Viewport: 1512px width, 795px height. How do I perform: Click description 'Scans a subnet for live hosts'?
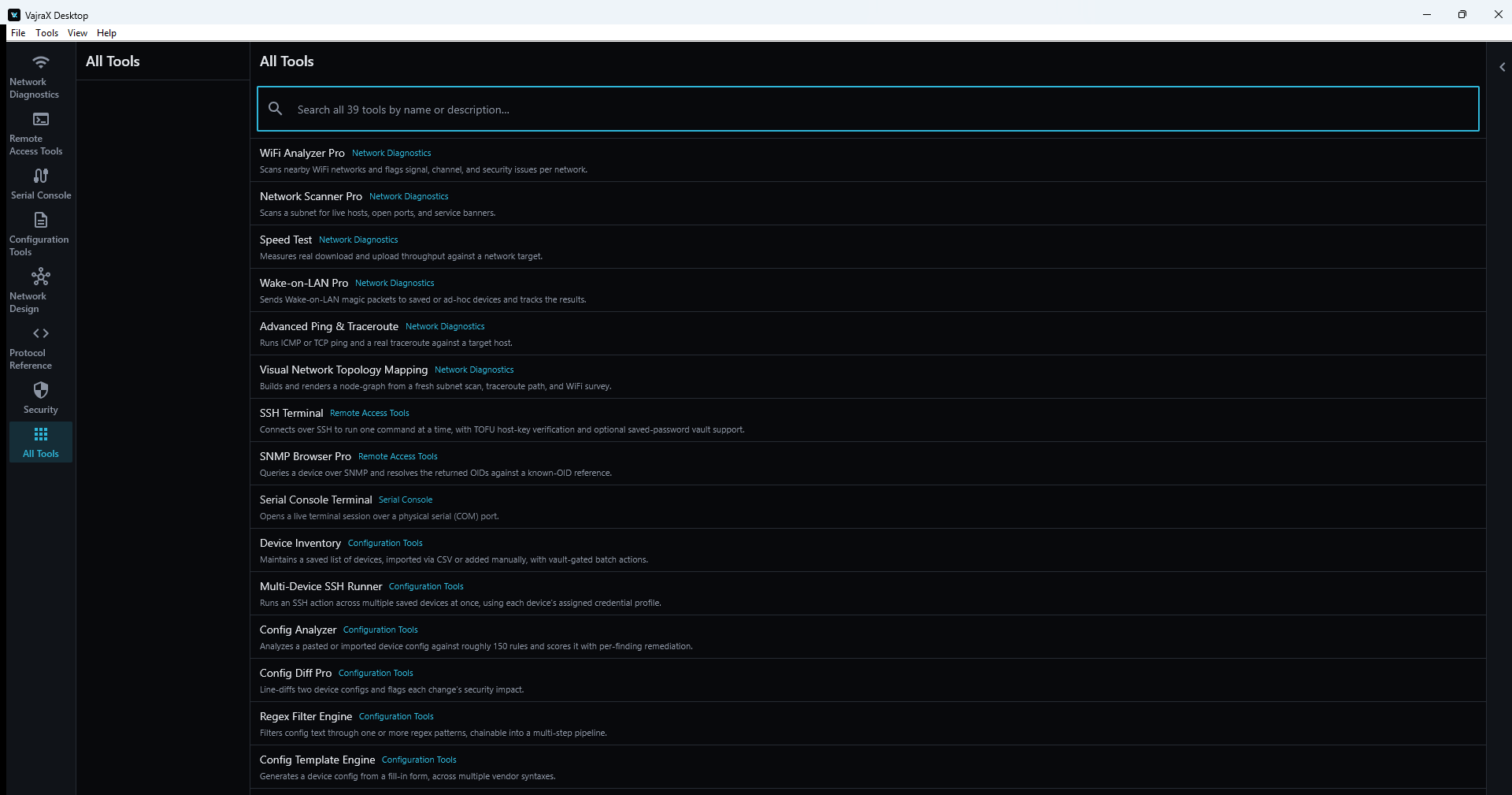(x=377, y=213)
